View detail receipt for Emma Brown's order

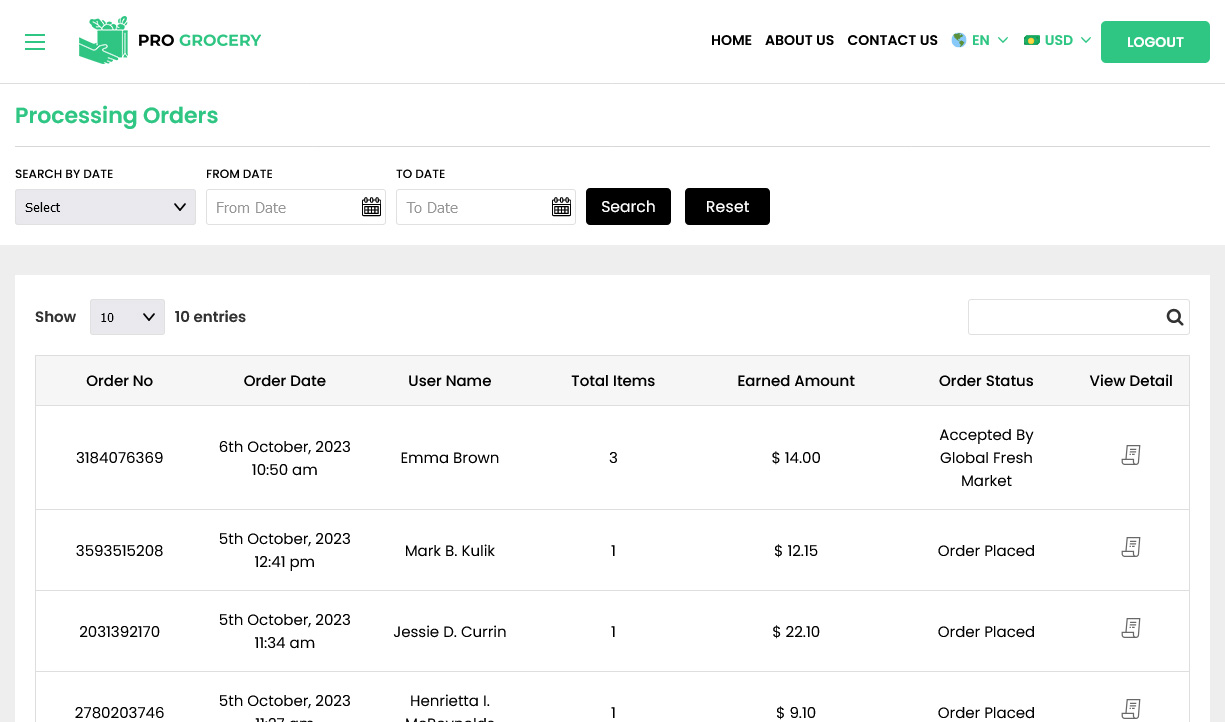(1131, 455)
